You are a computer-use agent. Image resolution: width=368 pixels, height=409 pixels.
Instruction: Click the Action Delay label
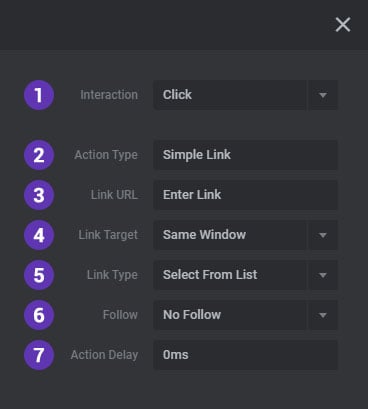click(x=104, y=355)
